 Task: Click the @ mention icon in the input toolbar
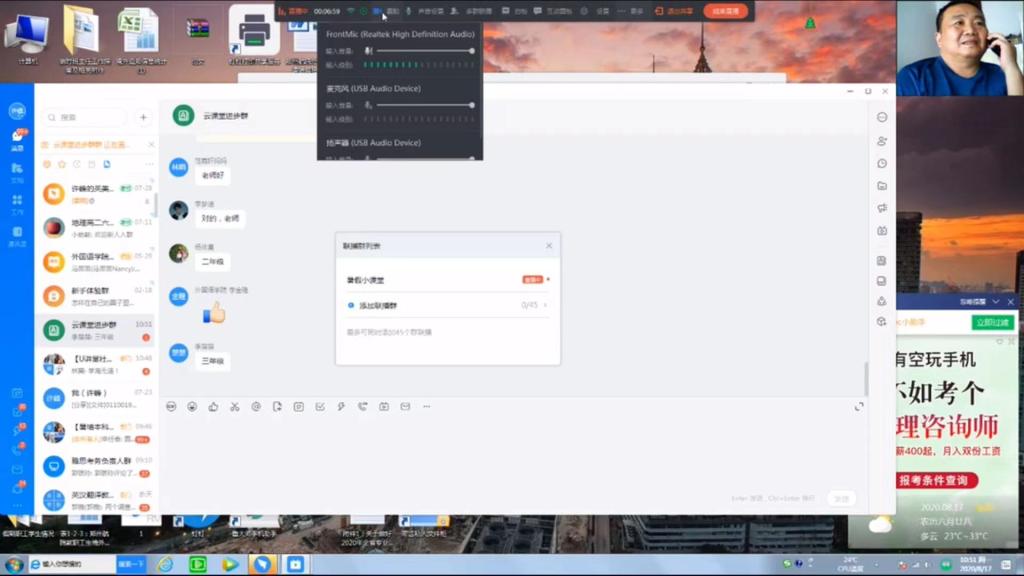click(256, 406)
